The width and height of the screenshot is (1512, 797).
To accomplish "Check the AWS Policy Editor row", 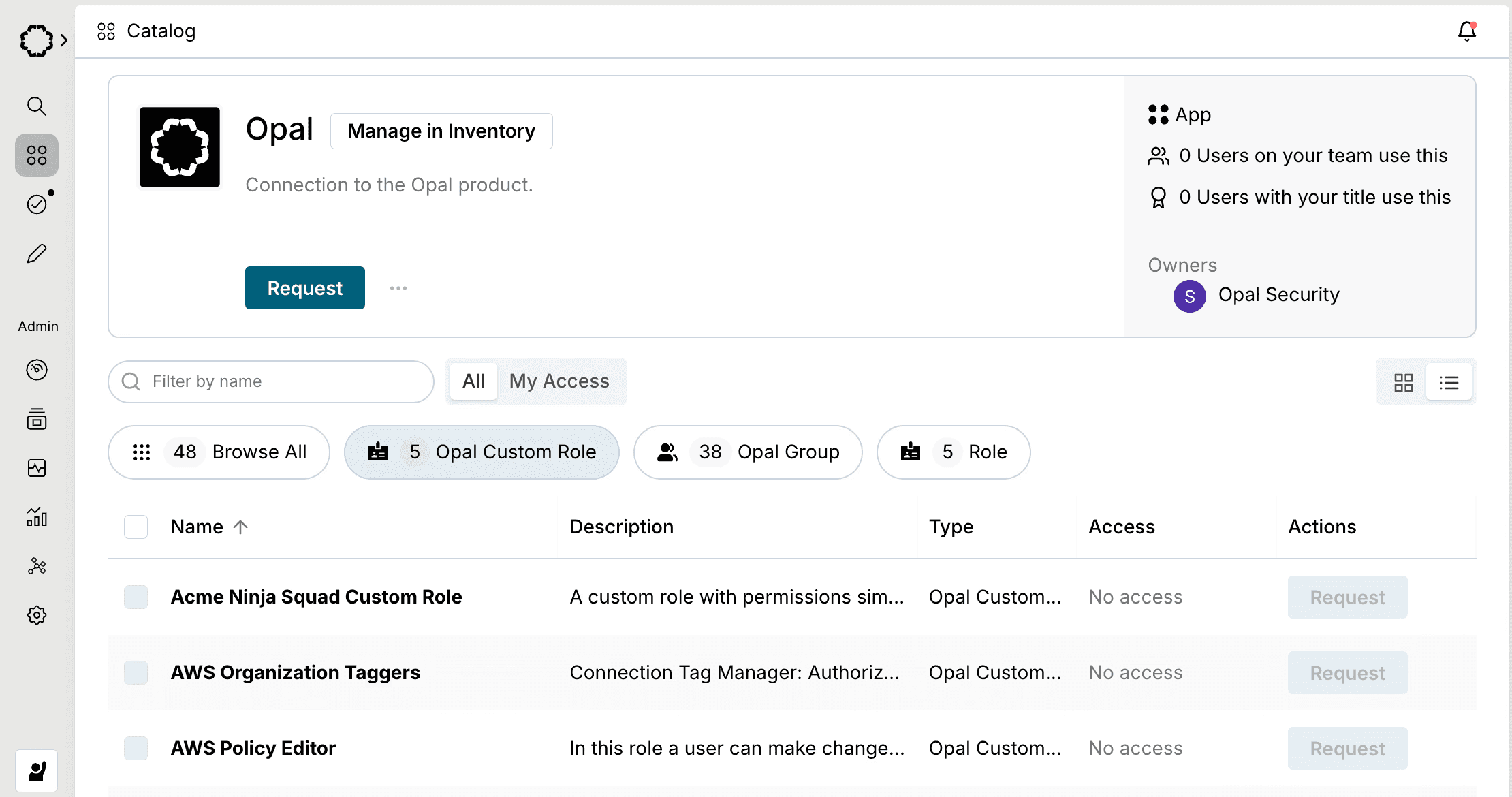I will click(x=136, y=748).
